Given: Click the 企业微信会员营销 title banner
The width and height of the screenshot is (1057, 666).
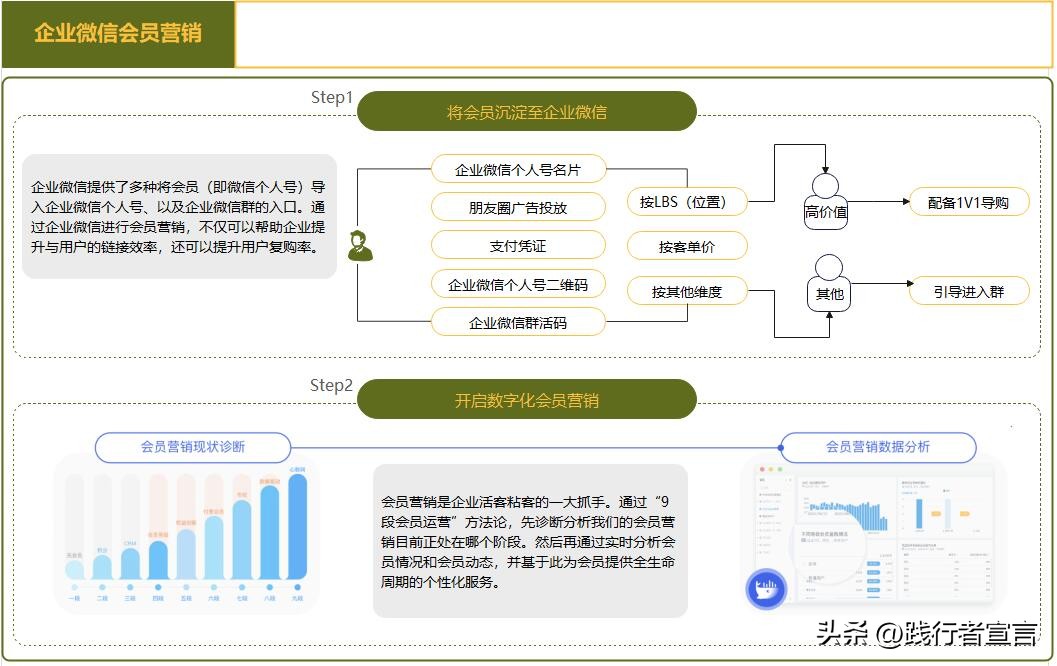Looking at the screenshot, I should 117,33.
